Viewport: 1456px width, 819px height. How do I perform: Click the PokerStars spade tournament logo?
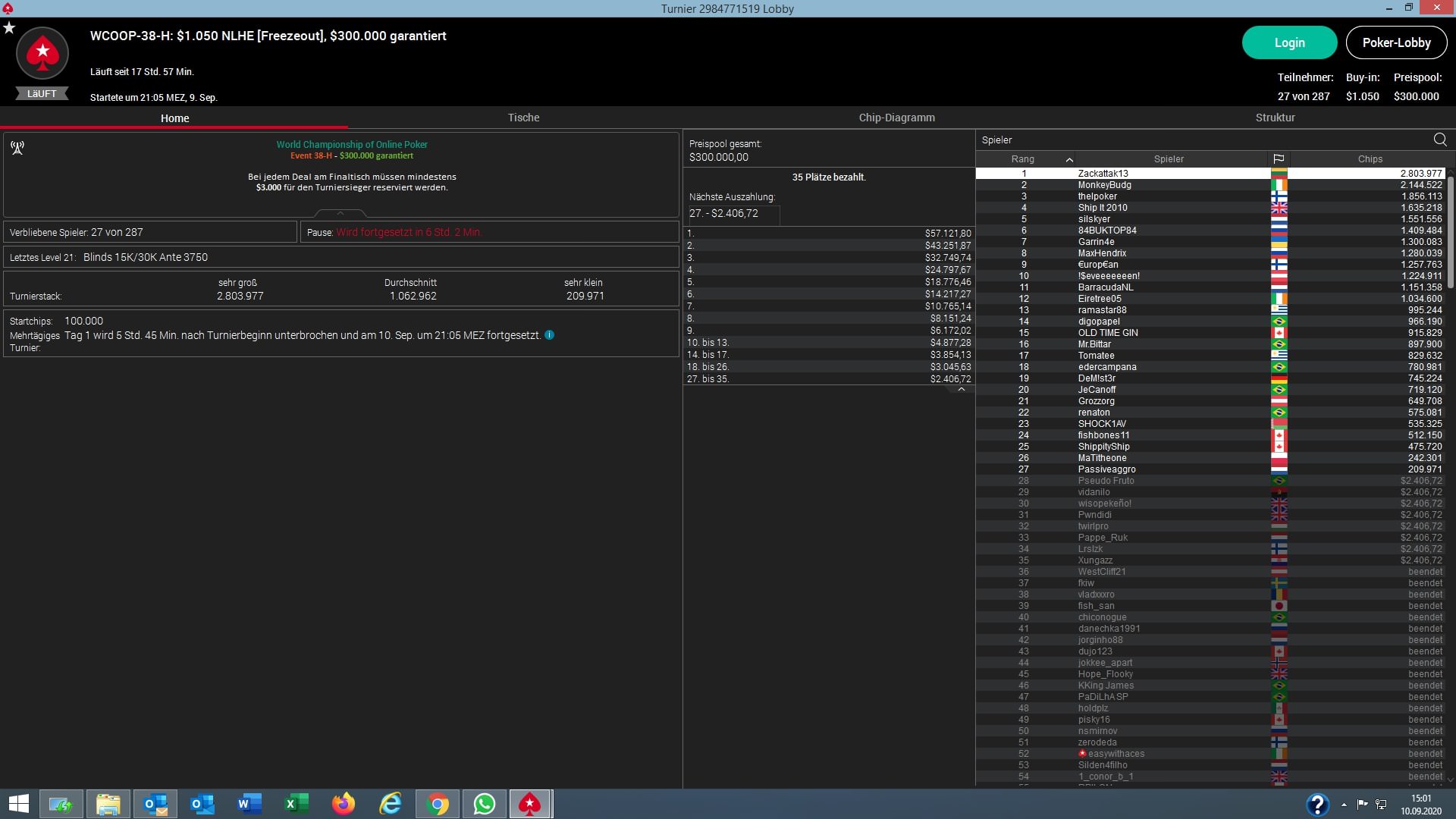coord(42,53)
